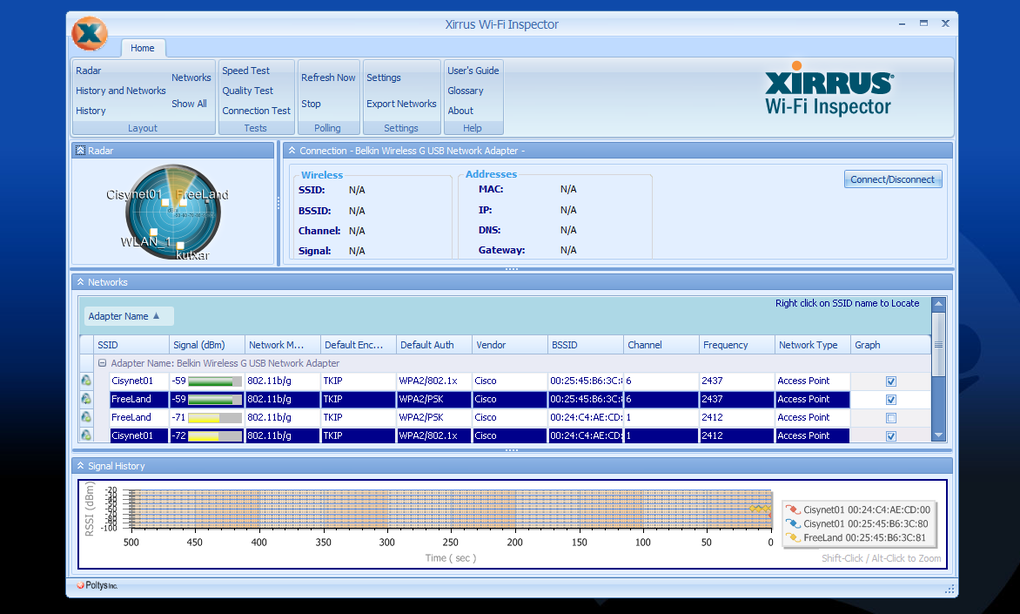Click the radar display graphic
1020x614 pixels.
[x=173, y=212]
